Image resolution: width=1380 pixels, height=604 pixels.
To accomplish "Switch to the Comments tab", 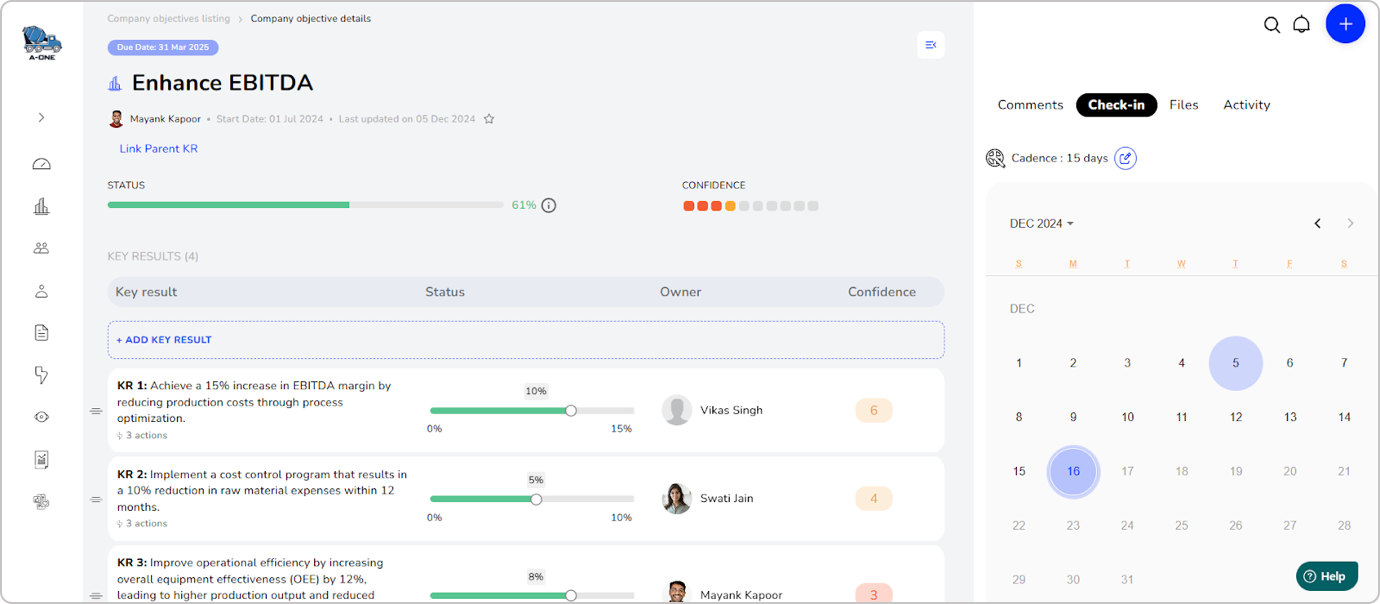I will tap(1030, 105).
